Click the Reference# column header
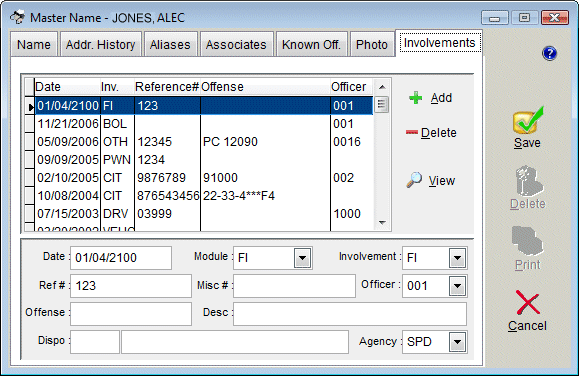This screenshot has height=376, width=579. (167, 87)
